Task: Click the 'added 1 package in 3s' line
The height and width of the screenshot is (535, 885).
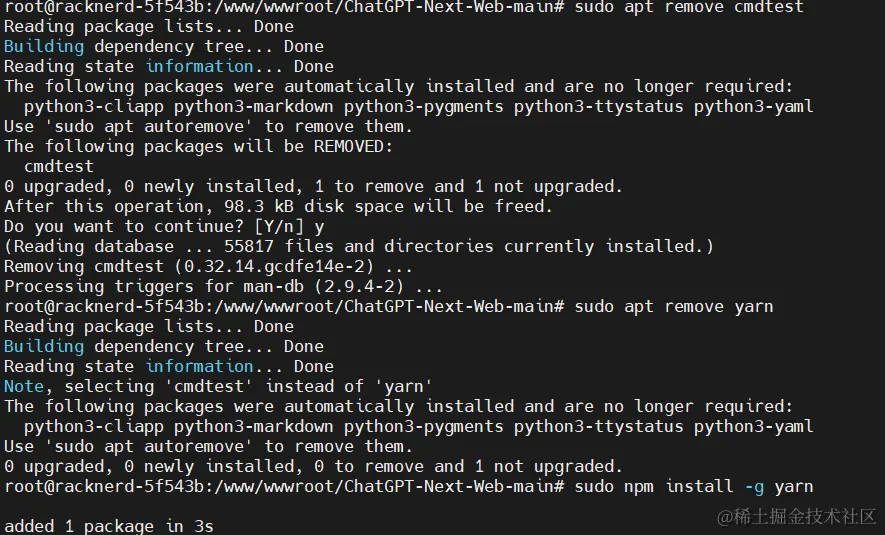Action: click(x=108, y=526)
